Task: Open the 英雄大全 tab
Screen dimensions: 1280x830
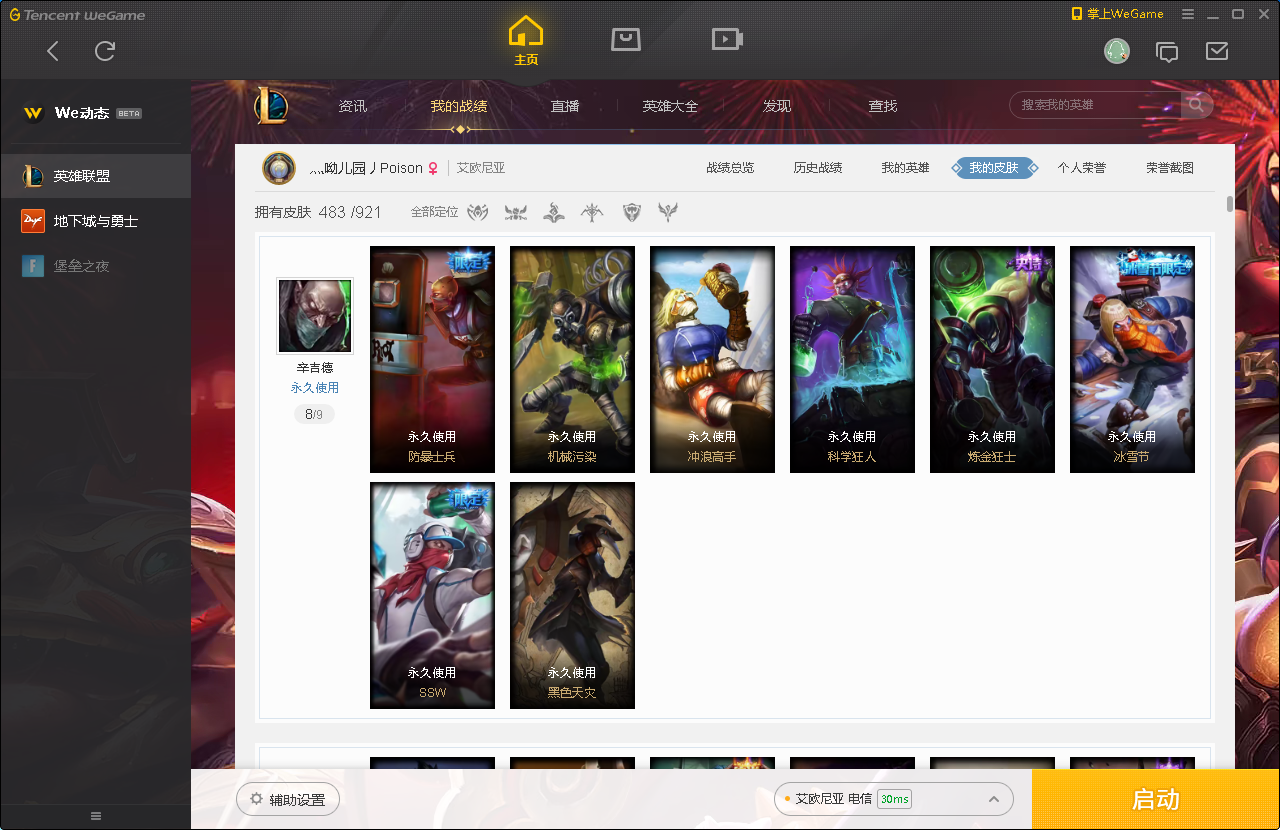Action: [x=671, y=106]
